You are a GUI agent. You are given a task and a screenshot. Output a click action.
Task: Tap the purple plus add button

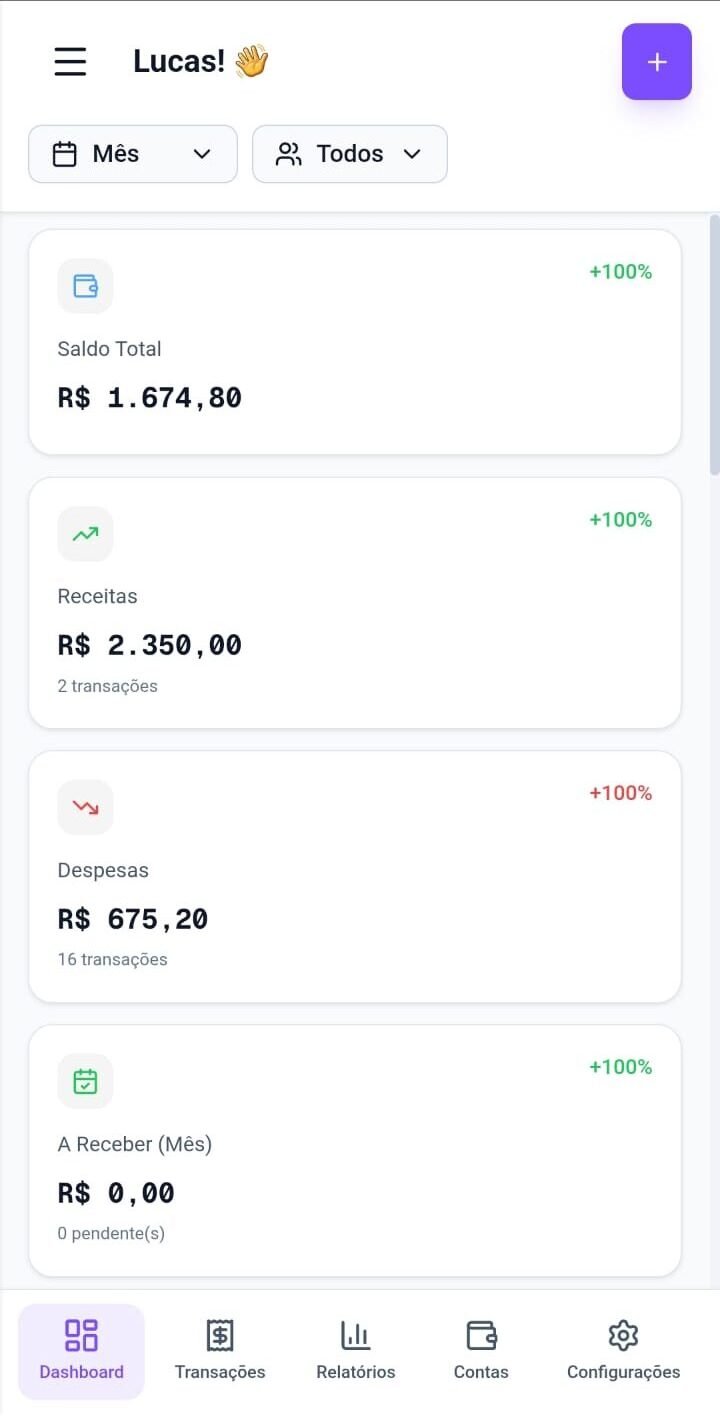(x=656, y=62)
